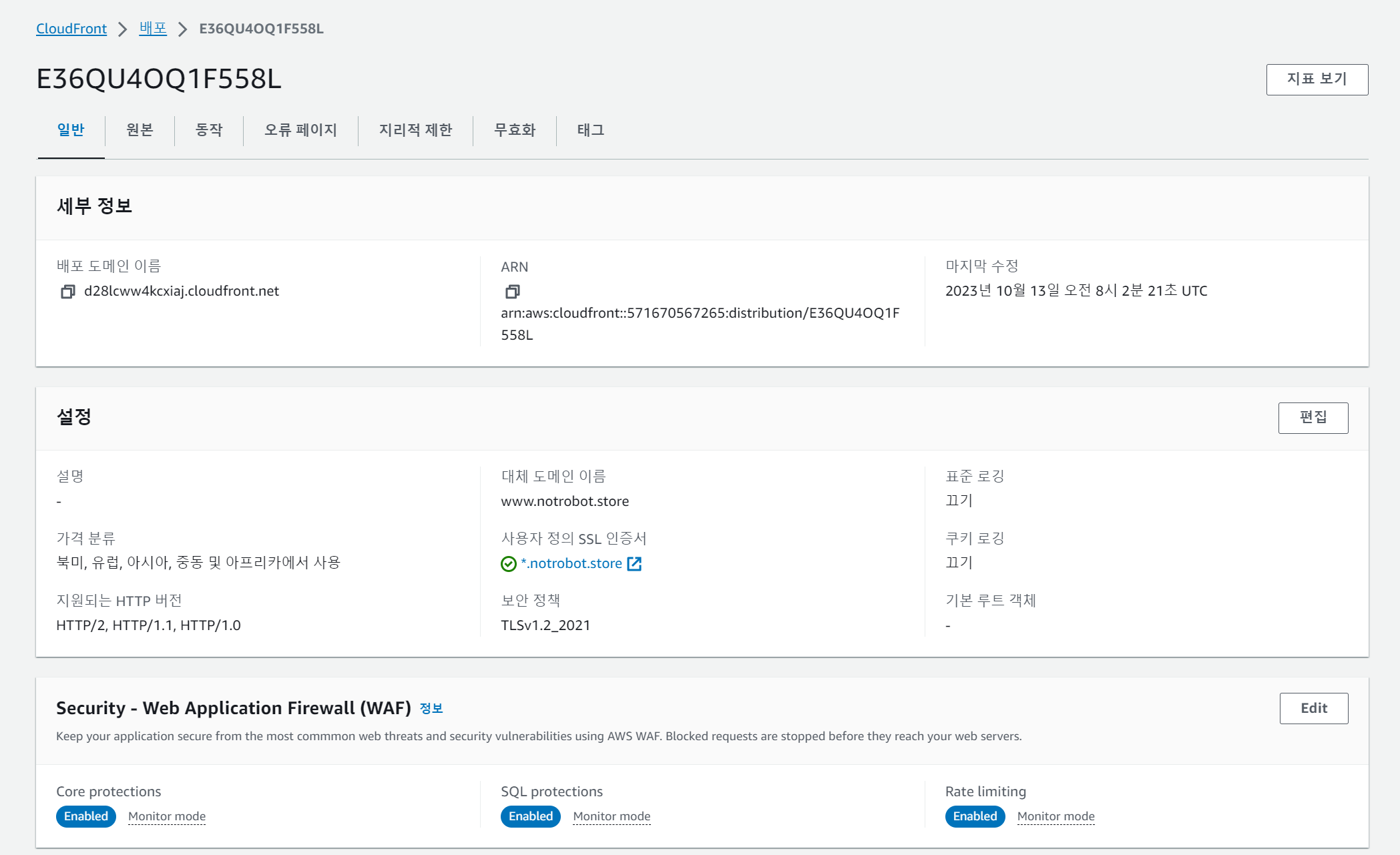Click breadcrumb chevron after 배포
Image resolution: width=1400 pixels, height=855 pixels.
[x=182, y=29]
